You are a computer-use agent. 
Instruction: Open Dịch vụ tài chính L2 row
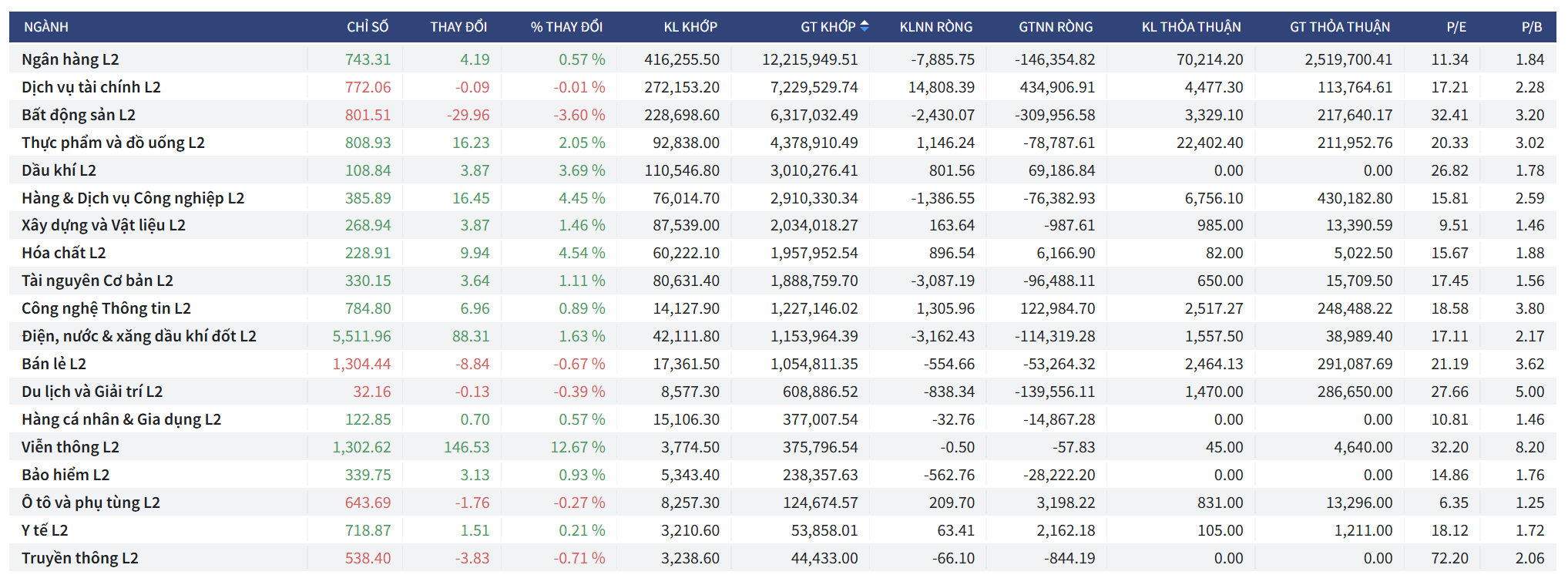tap(91, 87)
